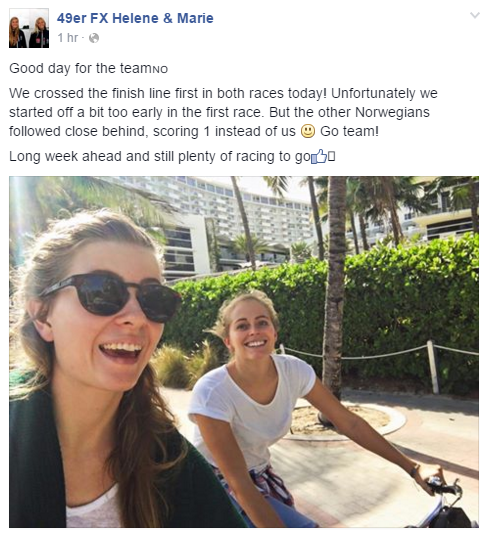Image resolution: width=487 pixels, height=535 pixels.
Task: Click the 'We crossed the finish line' paragraph
Action: [x=223, y=112]
